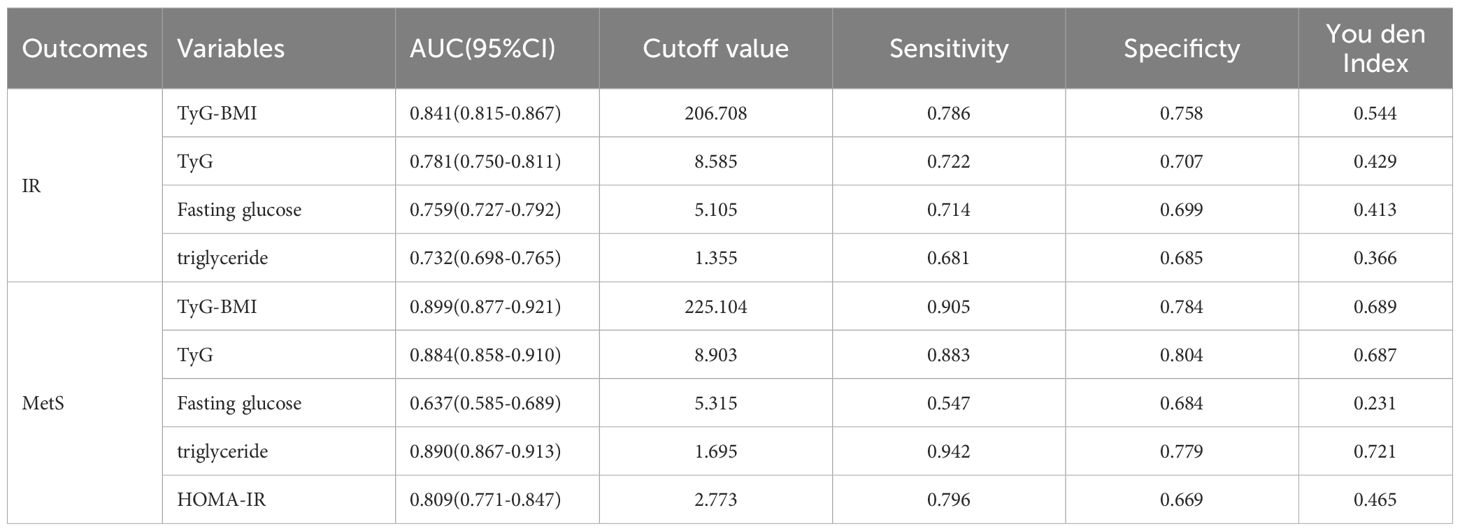Select the MetS outcome cell
Viewport: 1460px width, 531px height.
coord(38,403)
